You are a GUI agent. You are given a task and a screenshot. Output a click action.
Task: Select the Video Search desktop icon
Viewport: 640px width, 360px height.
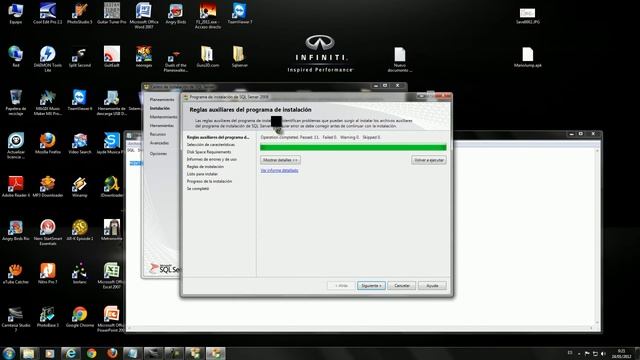tap(80, 143)
